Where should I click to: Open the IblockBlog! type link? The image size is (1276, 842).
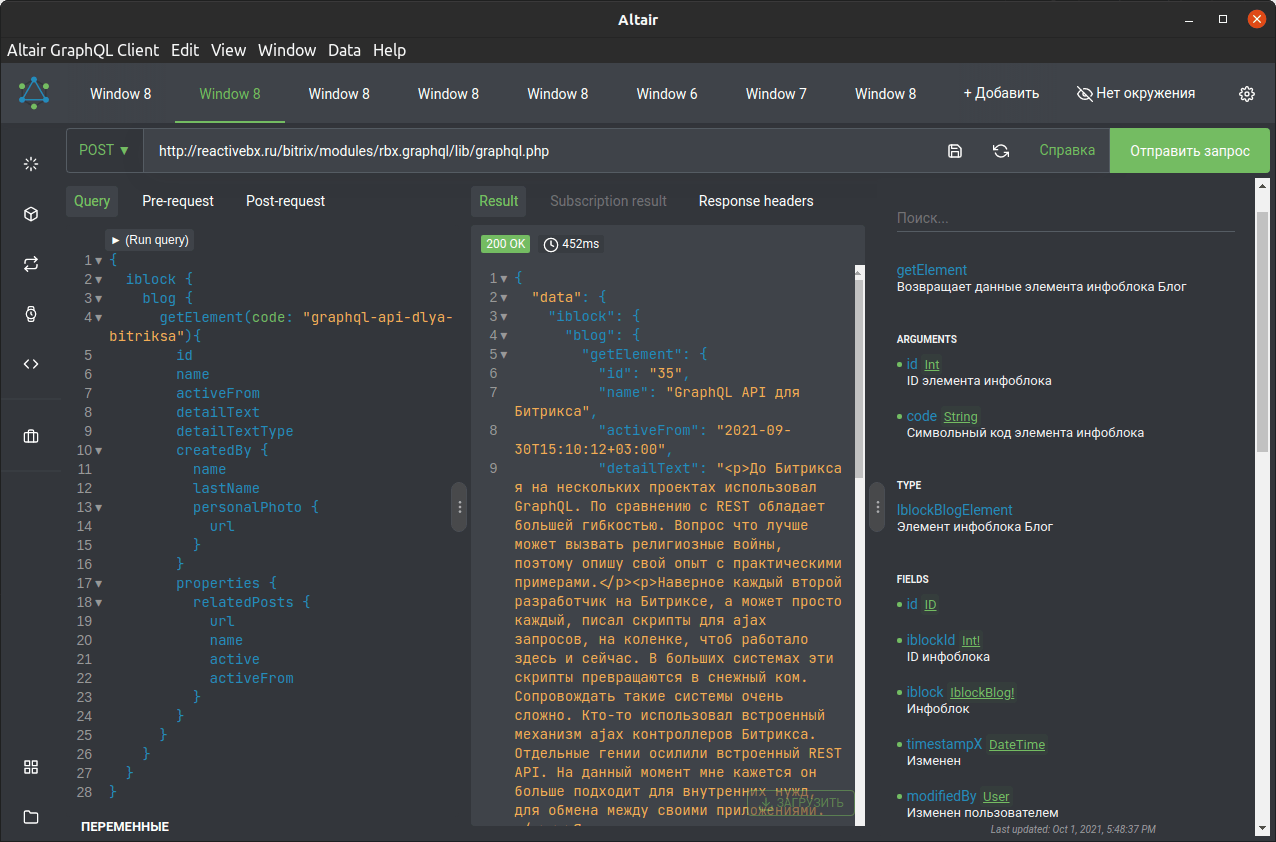(x=982, y=693)
